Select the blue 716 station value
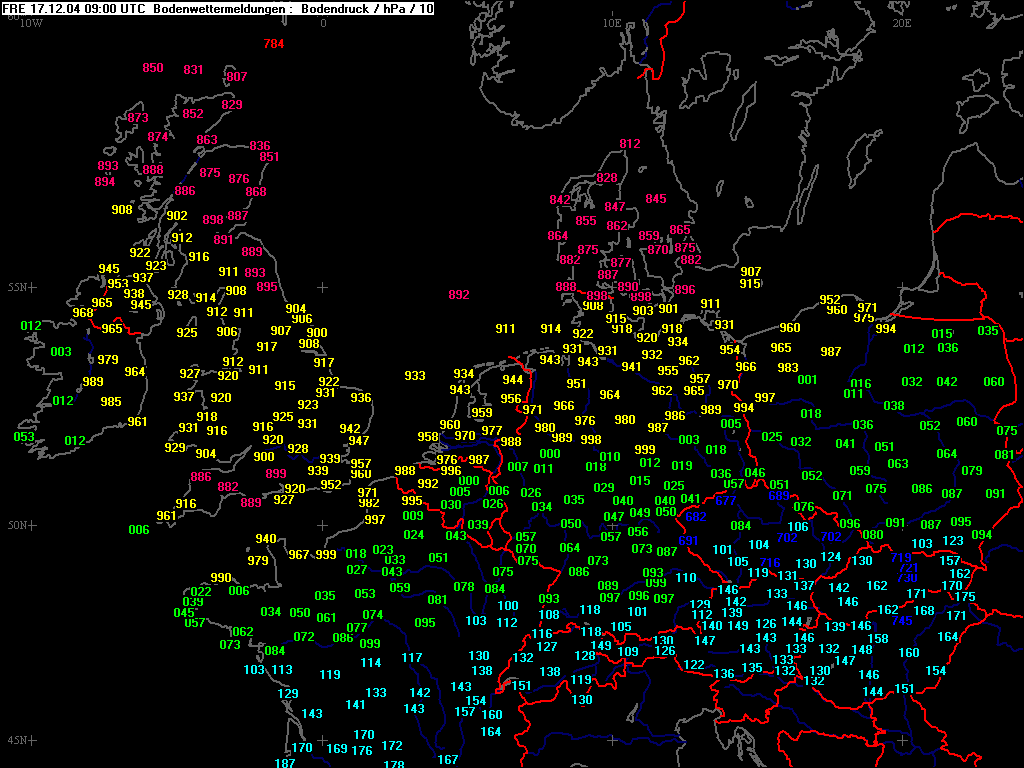This screenshot has height=768, width=1024. tap(771, 562)
